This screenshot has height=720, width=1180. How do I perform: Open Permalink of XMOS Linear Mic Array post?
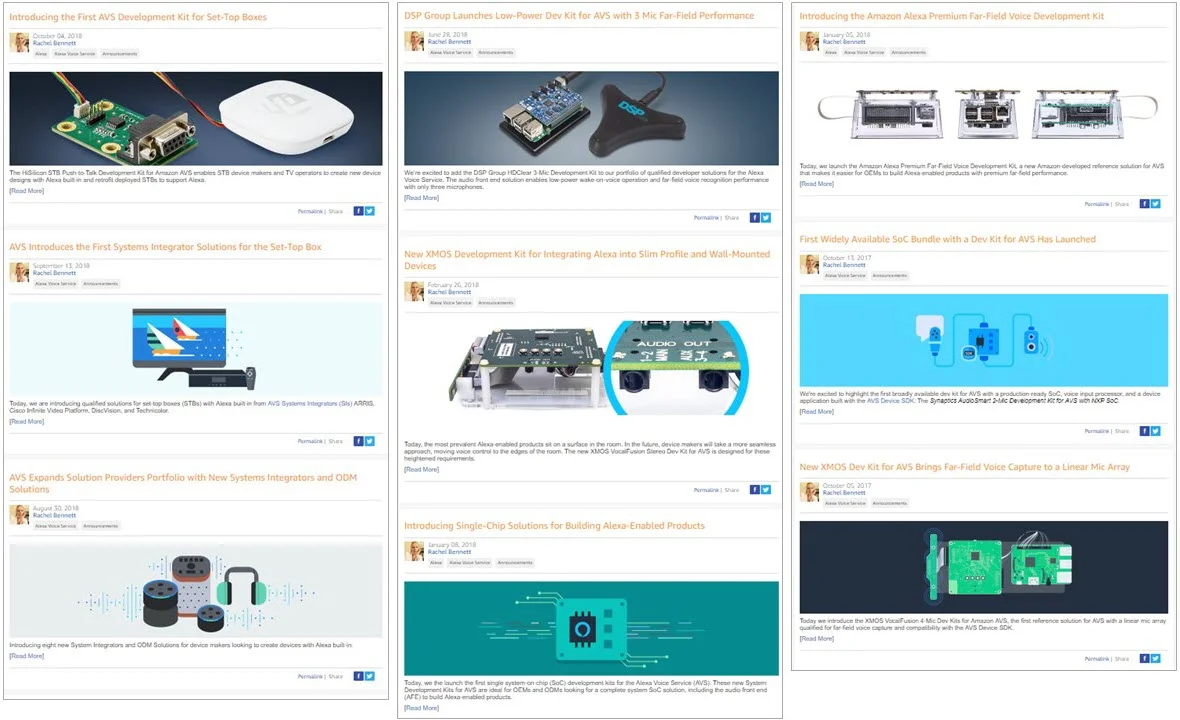click(x=1096, y=658)
